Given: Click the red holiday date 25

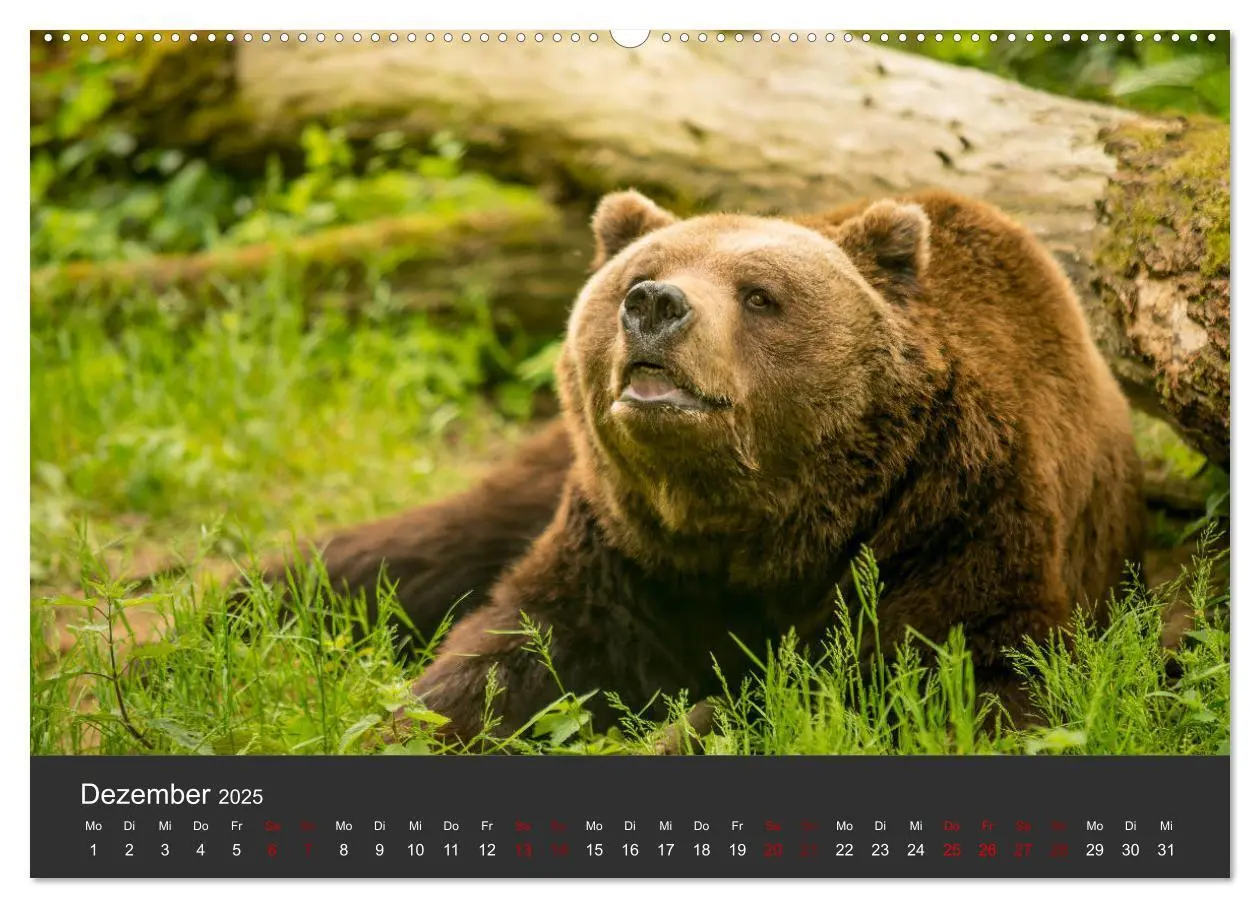Looking at the screenshot, I should point(952,850).
